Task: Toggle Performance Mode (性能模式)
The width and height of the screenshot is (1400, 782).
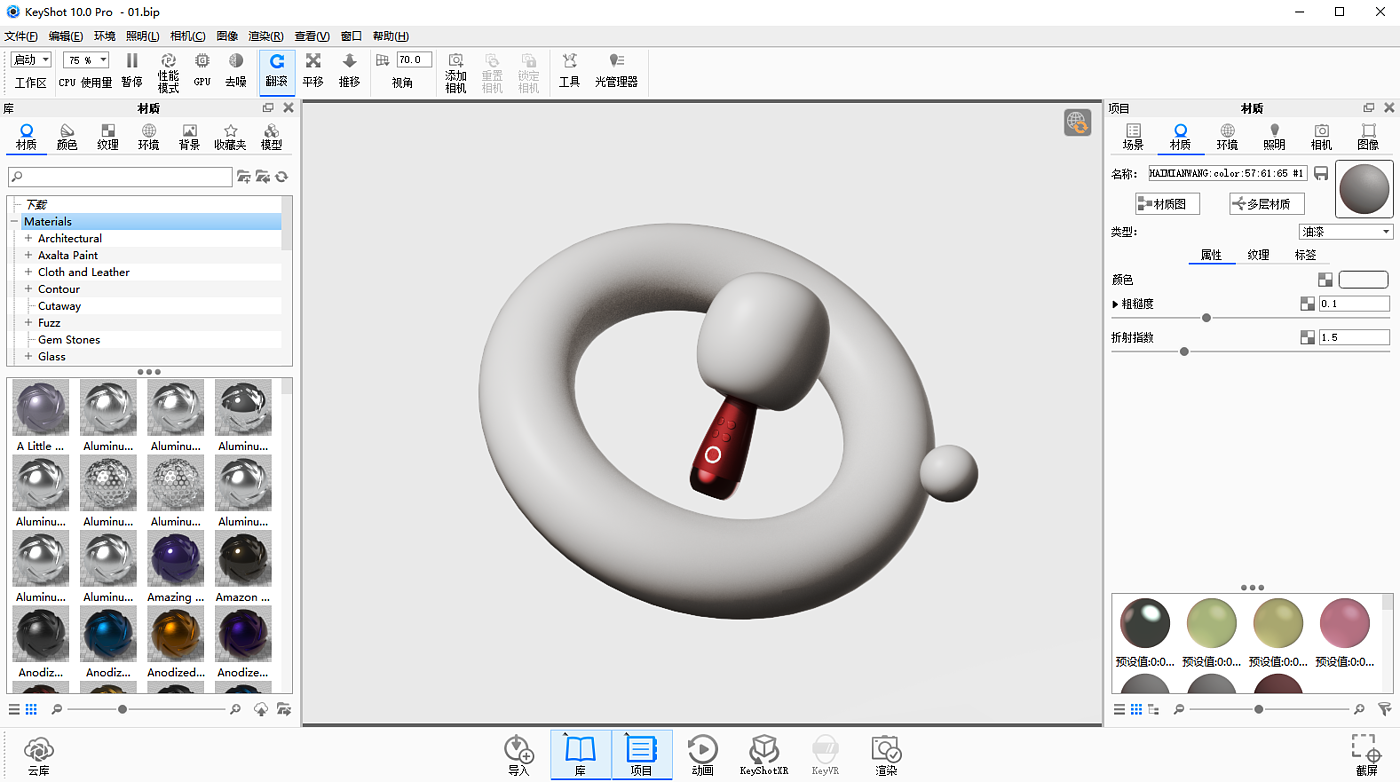Action: coord(168,70)
